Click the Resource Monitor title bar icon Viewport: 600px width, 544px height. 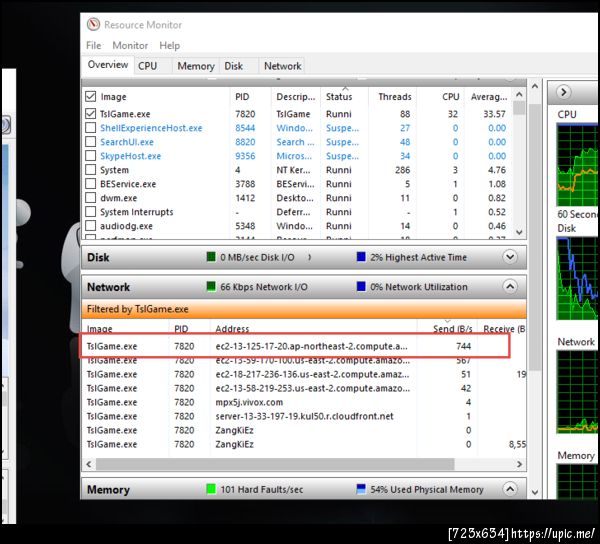[93, 24]
